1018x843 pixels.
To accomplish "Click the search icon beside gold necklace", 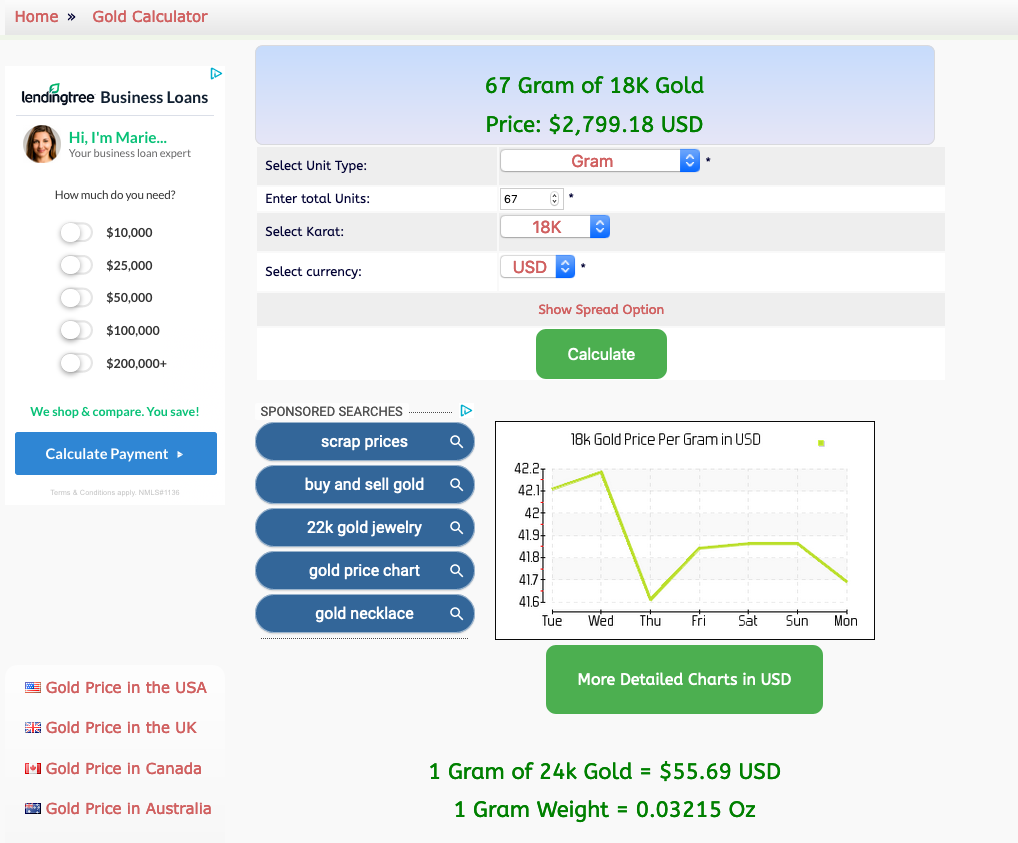I will [458, 613].
